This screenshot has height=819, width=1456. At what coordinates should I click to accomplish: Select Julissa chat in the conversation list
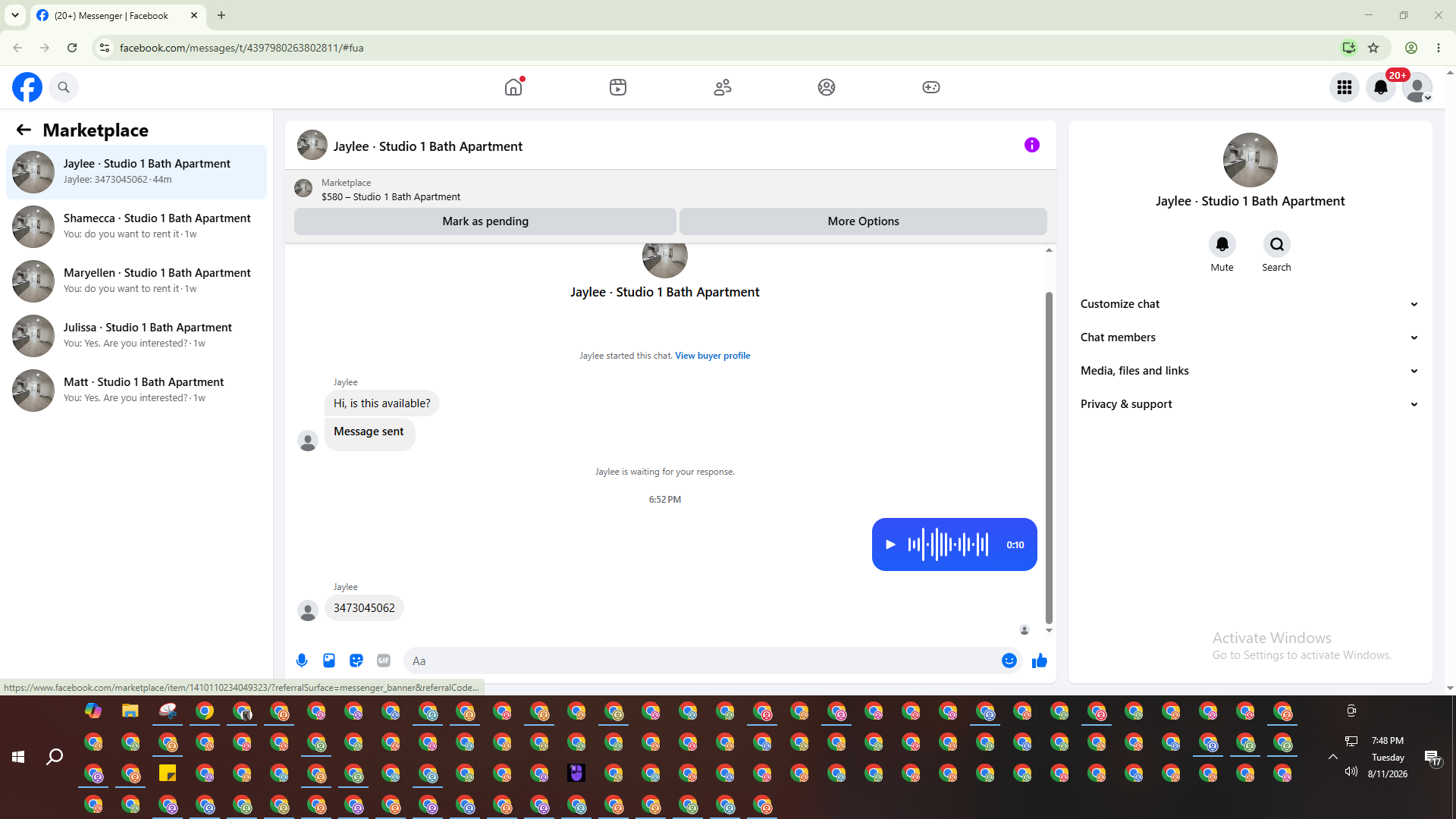point(136,336)
